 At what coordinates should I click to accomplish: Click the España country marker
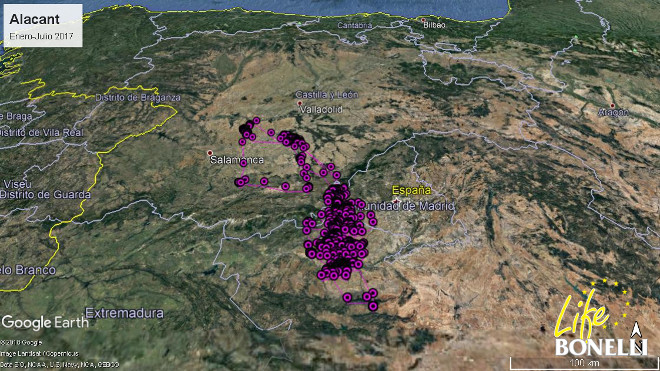[396, 200]
